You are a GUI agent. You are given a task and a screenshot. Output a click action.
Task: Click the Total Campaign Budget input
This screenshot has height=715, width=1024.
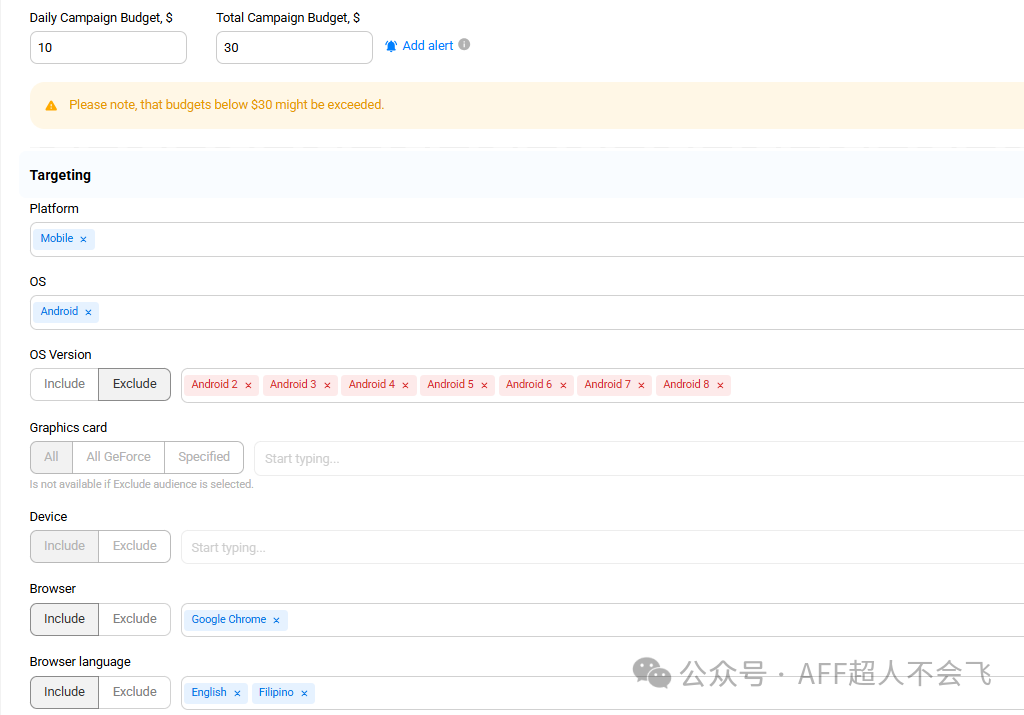click(x=295, y=48)
